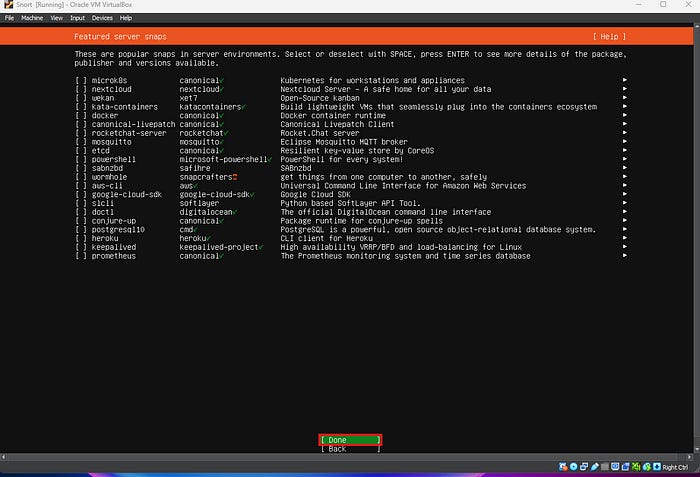The width and height of the screenshot is (700, 477).
Task: Open the Machine menu
Action: coord(32,18)
